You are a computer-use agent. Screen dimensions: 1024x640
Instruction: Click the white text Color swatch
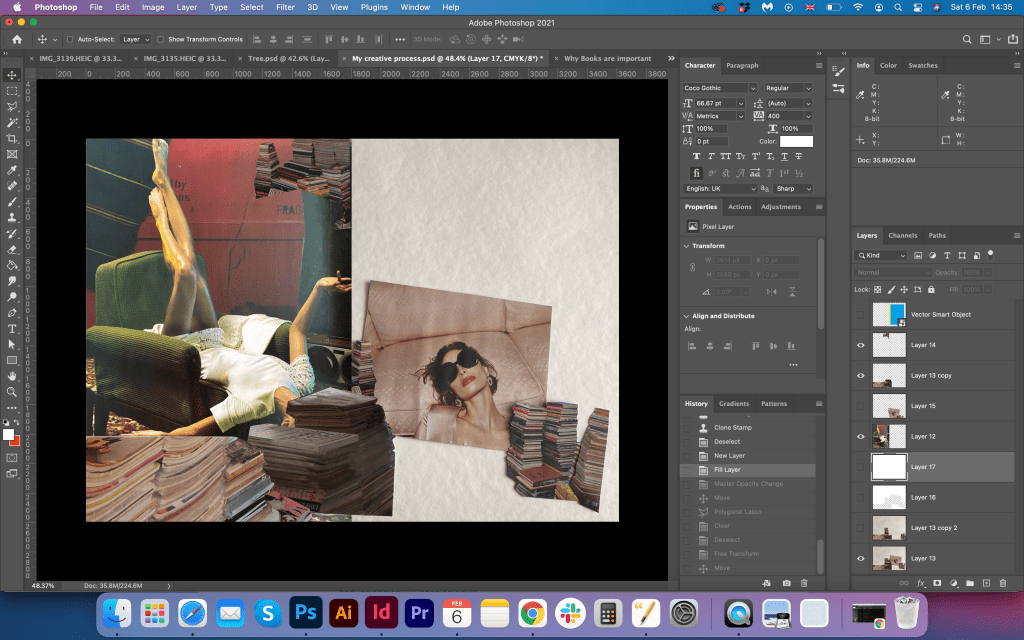click(796, 142)
